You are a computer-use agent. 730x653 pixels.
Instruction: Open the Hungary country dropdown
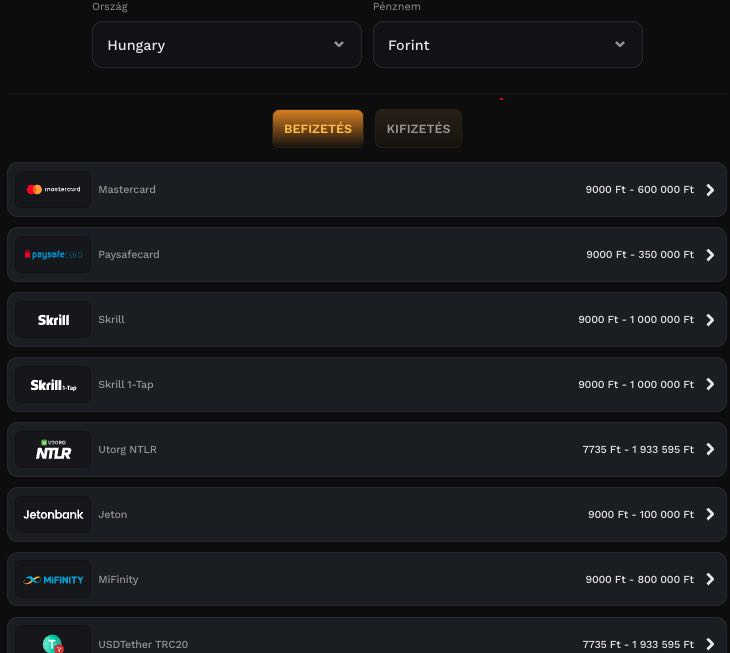(226, 45)
